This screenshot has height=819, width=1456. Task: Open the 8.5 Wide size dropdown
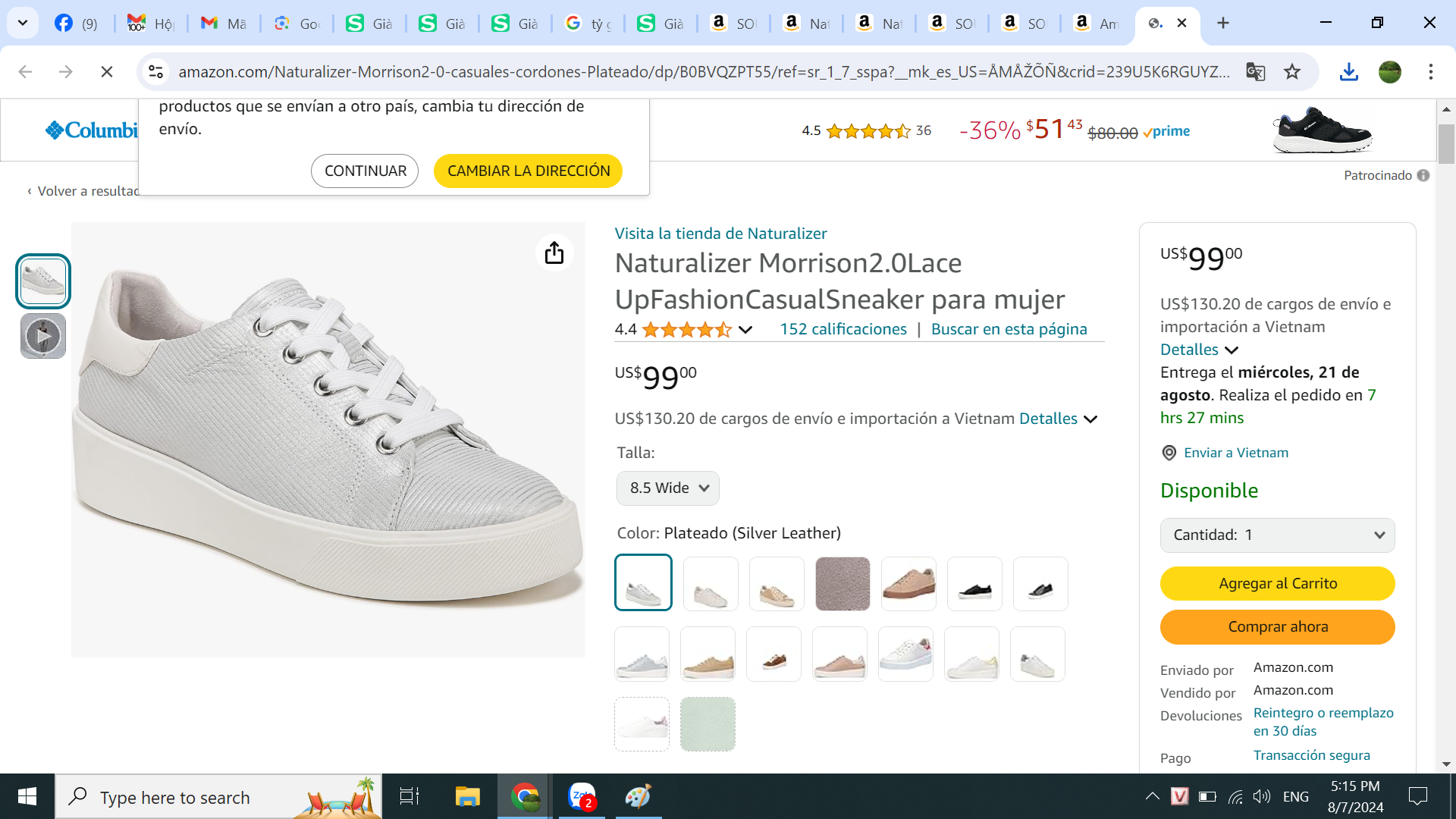(x=667, y=488)
